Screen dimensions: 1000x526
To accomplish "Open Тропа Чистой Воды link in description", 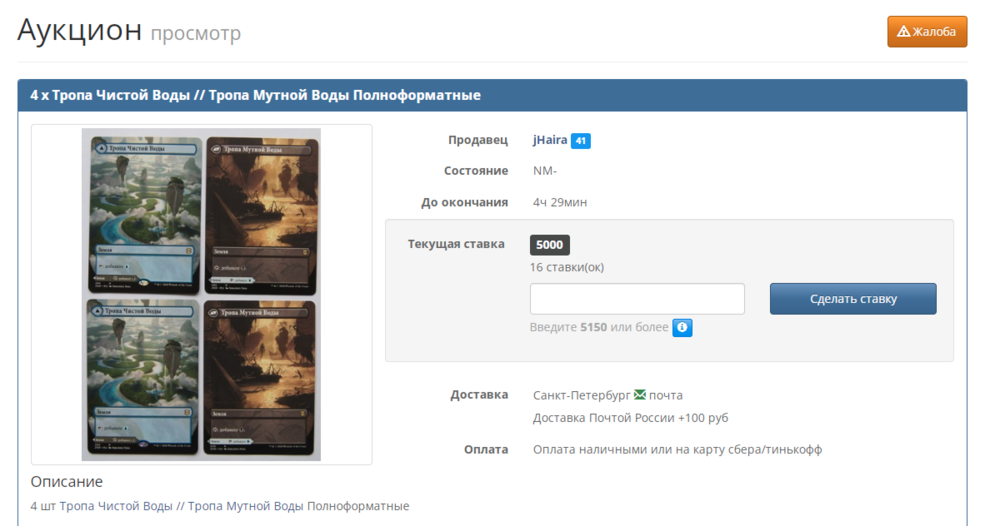I will [116, 506].
